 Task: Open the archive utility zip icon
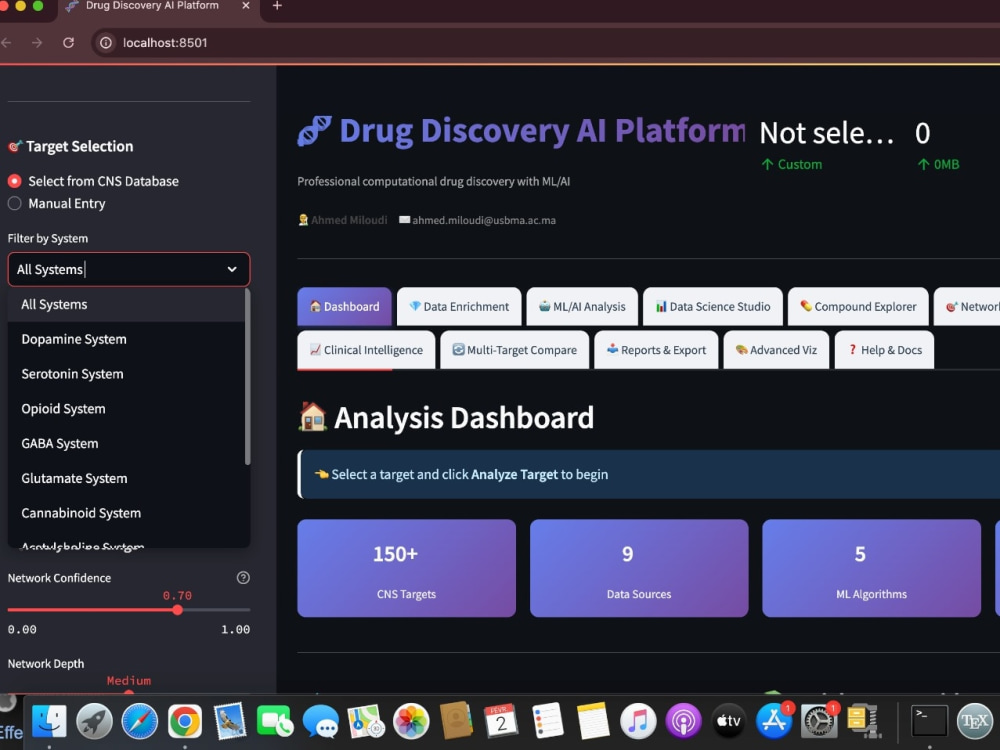(x=863, y=721)
